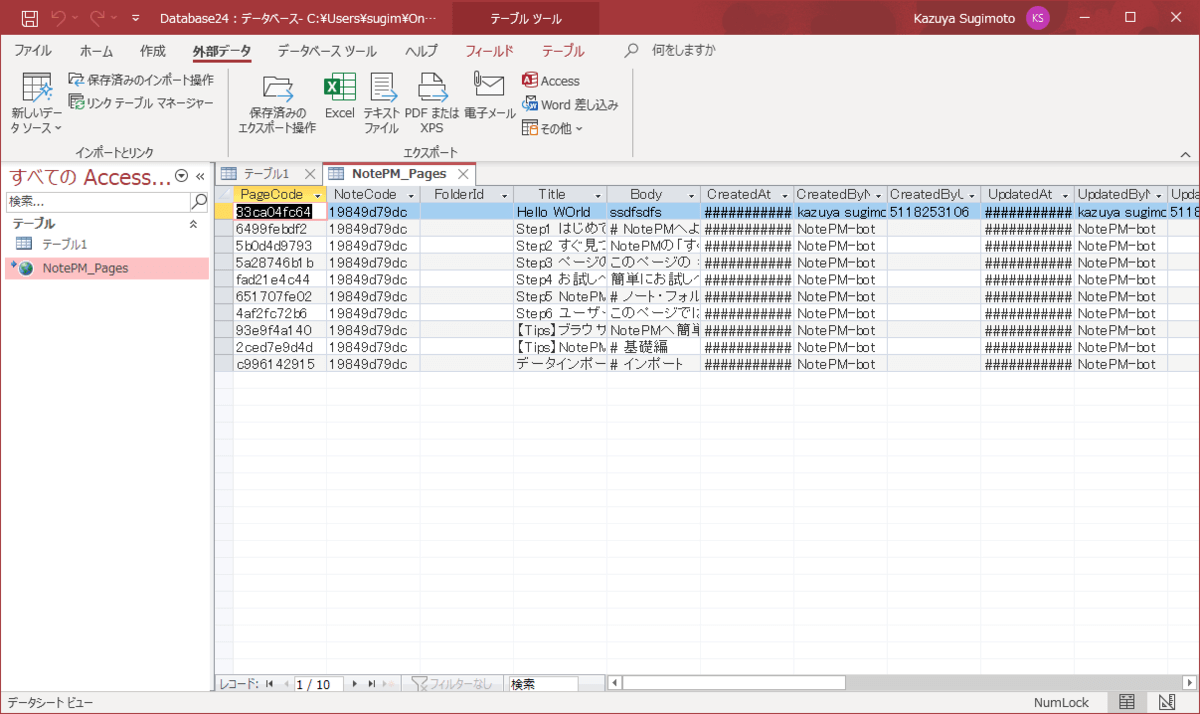Collapse the Tables group in navigation pane
1200x714 pixels.
(193, 224)
